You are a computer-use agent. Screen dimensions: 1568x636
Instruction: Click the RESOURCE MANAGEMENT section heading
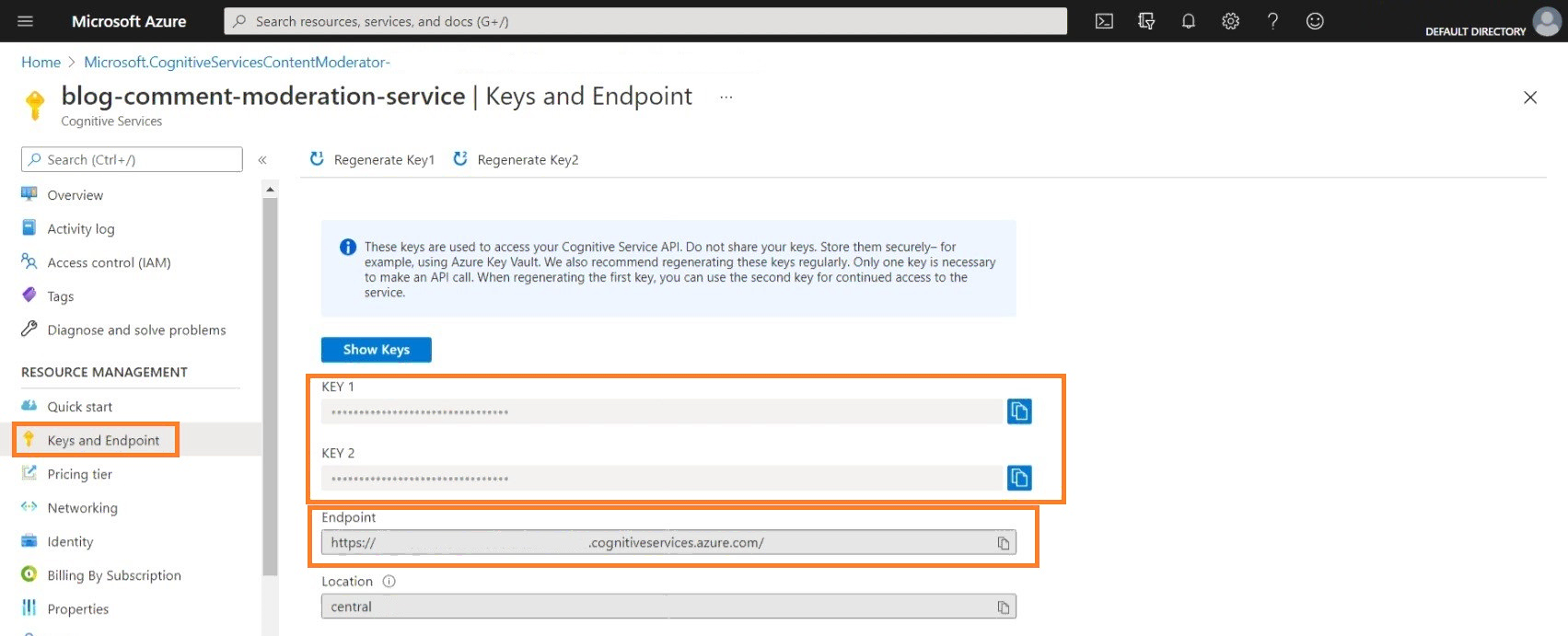click(104, 372)
